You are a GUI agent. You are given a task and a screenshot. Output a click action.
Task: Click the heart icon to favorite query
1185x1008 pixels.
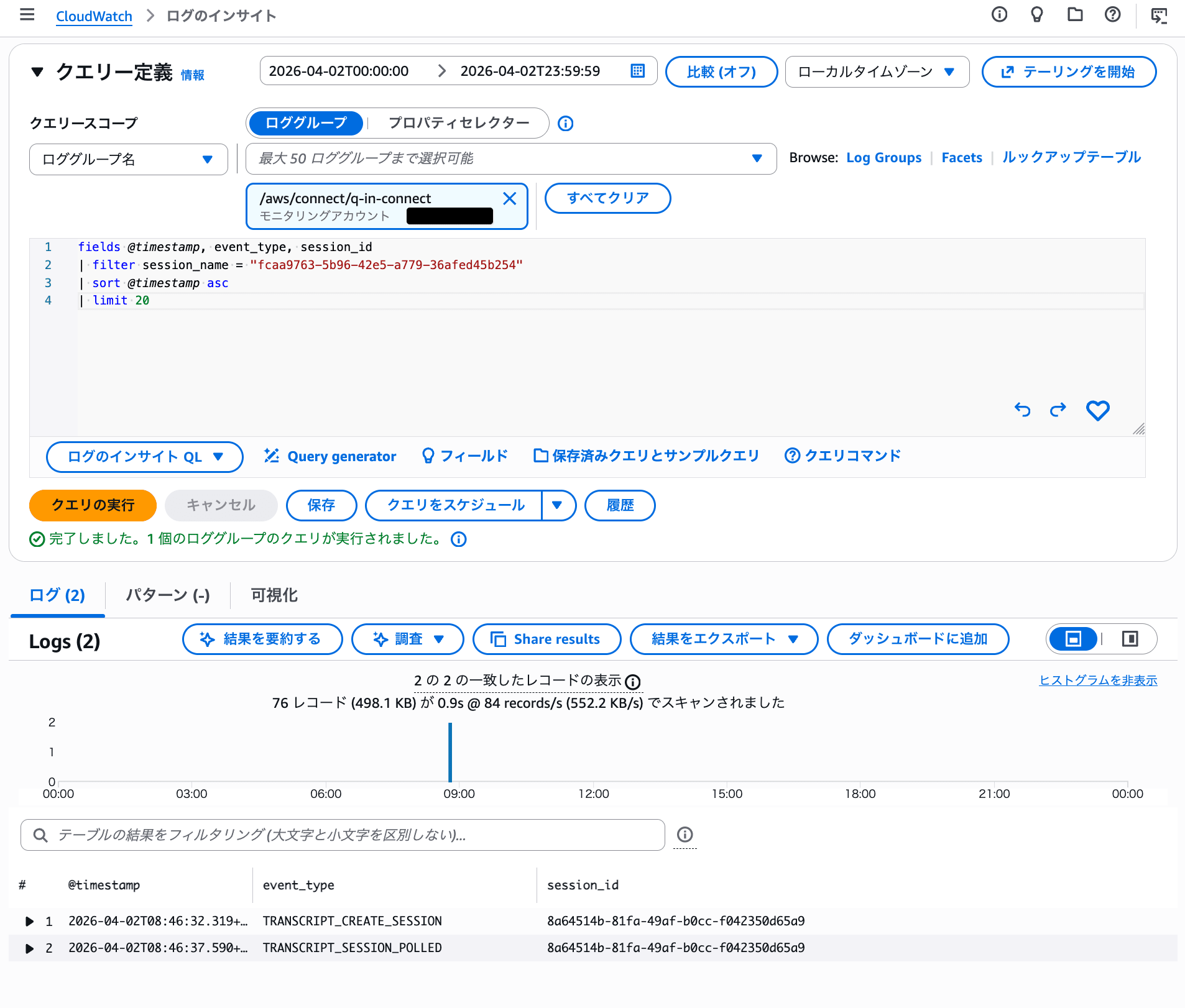coord(1097,410)
